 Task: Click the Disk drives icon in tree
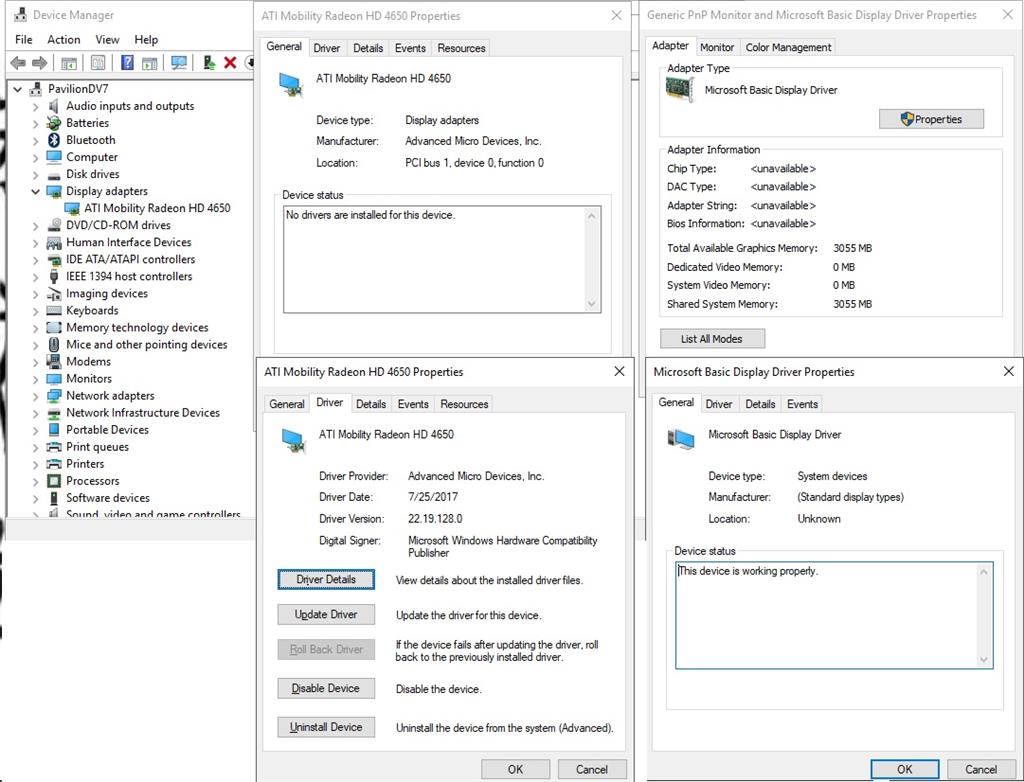tap(54, 174)
